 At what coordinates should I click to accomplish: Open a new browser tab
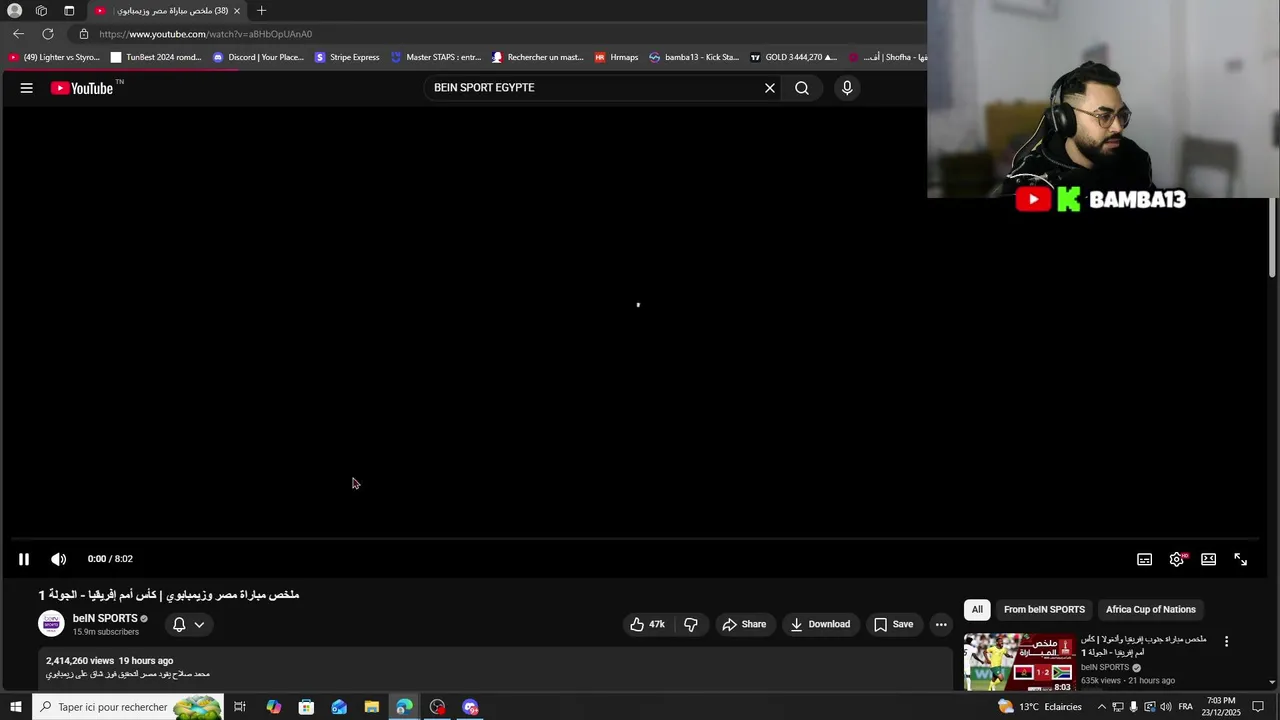[x=261, y=11]
